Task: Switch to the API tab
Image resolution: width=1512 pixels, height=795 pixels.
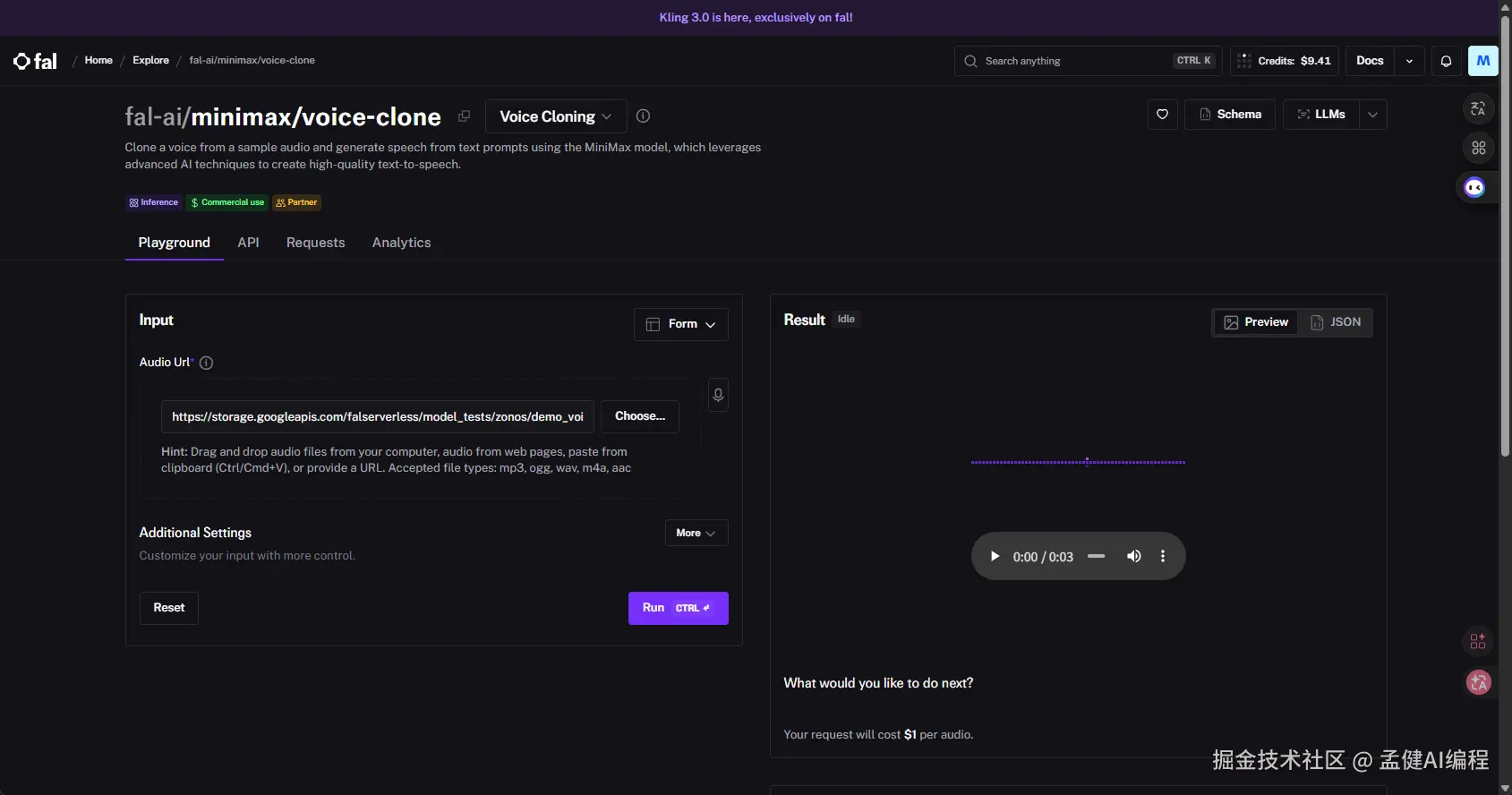Action: pyautogui.click(x=248, y=243)
